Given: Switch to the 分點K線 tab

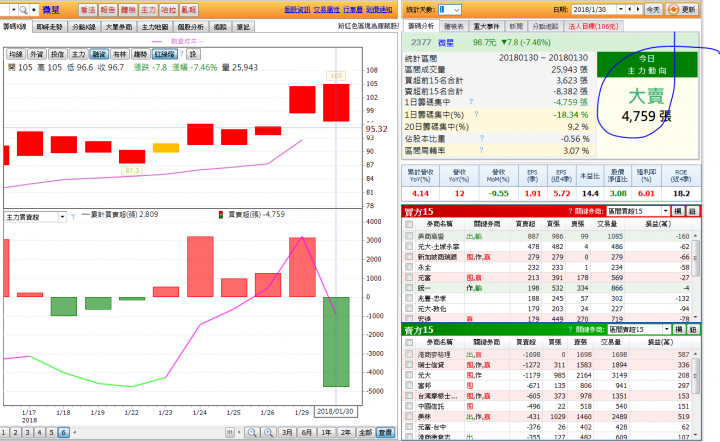Looking at the screenshot, I should click(84, 27).
